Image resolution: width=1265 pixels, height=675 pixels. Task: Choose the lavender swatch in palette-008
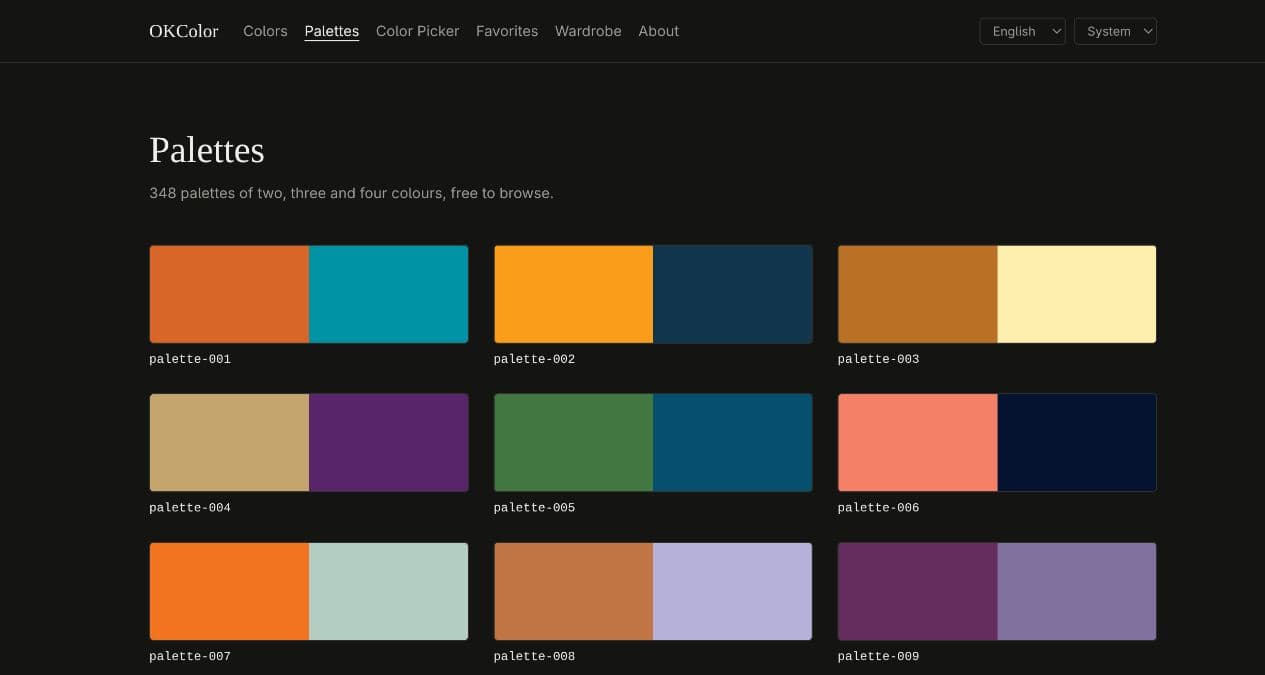[x=733, y=591]
